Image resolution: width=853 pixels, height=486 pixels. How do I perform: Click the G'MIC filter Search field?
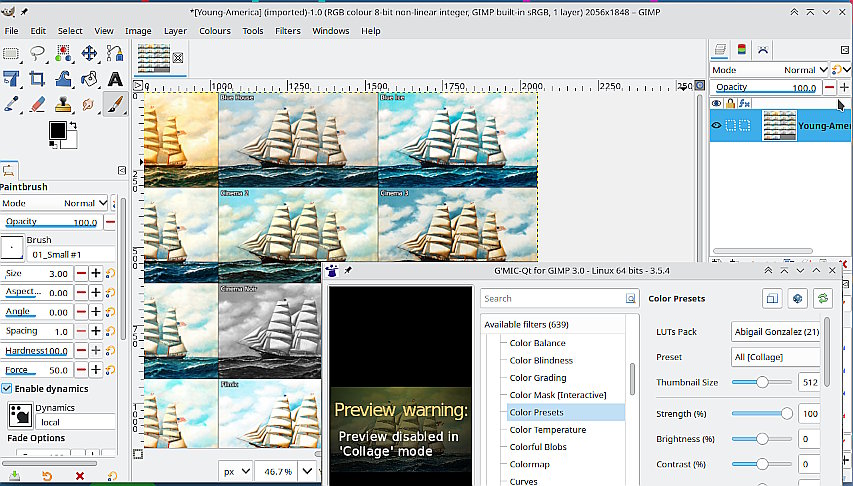pyautogui.click(x=553, y=298)
